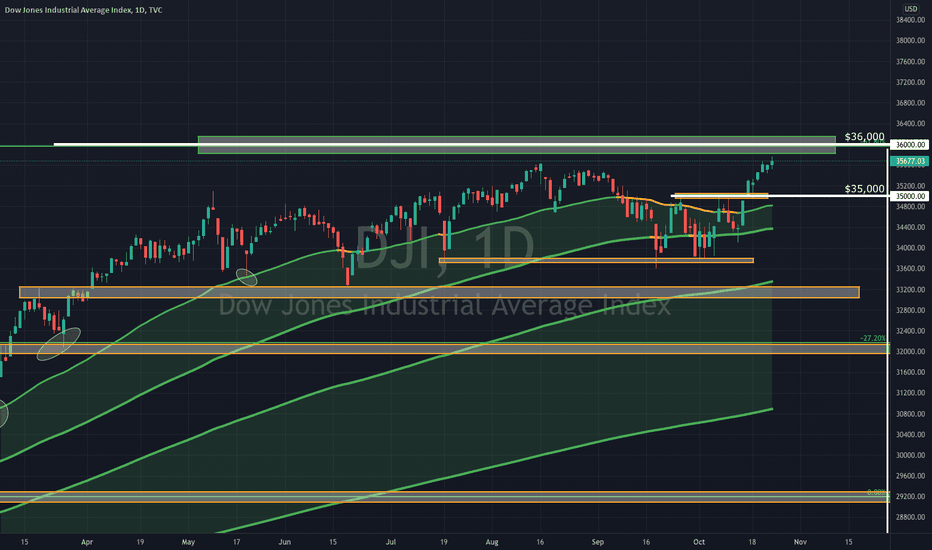The image size is (932, 550).
Task: Click the $35,000 text annotation
Action: [864, 188]
